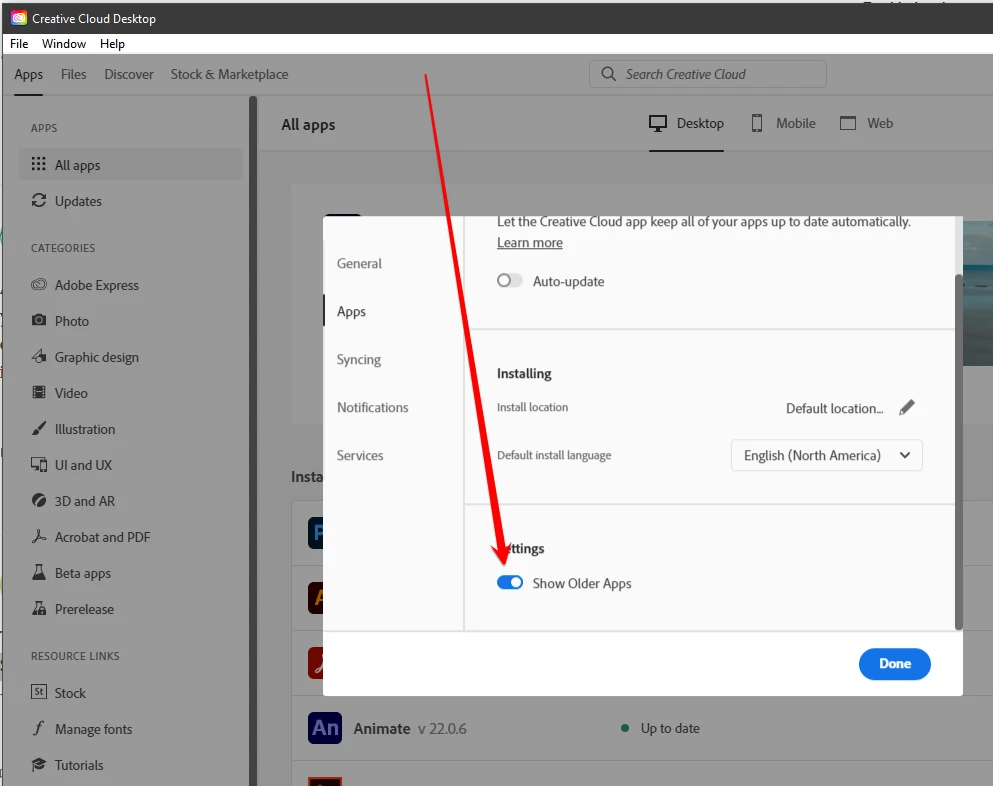Click the Mobile phone icon
Screen dimensions: 993x786
[757, 123]
